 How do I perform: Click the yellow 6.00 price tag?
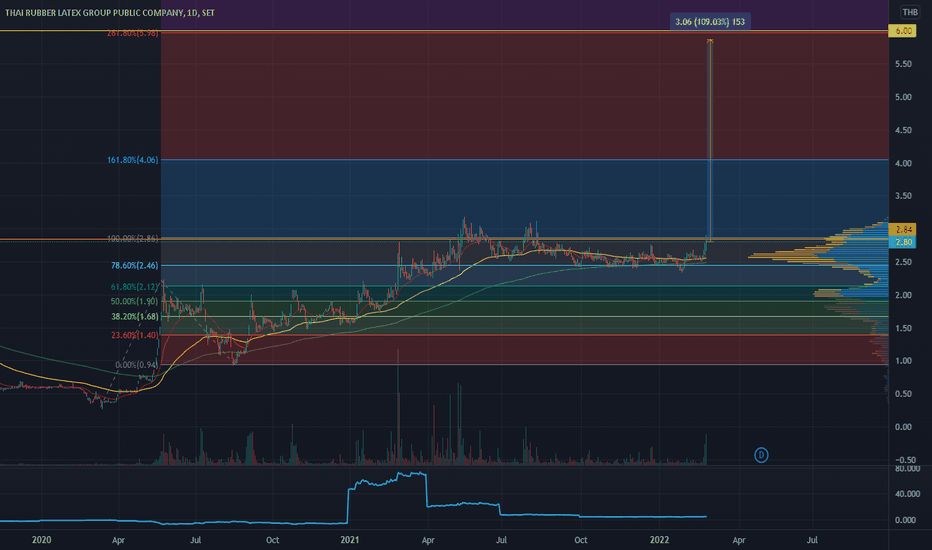(902, 31)
